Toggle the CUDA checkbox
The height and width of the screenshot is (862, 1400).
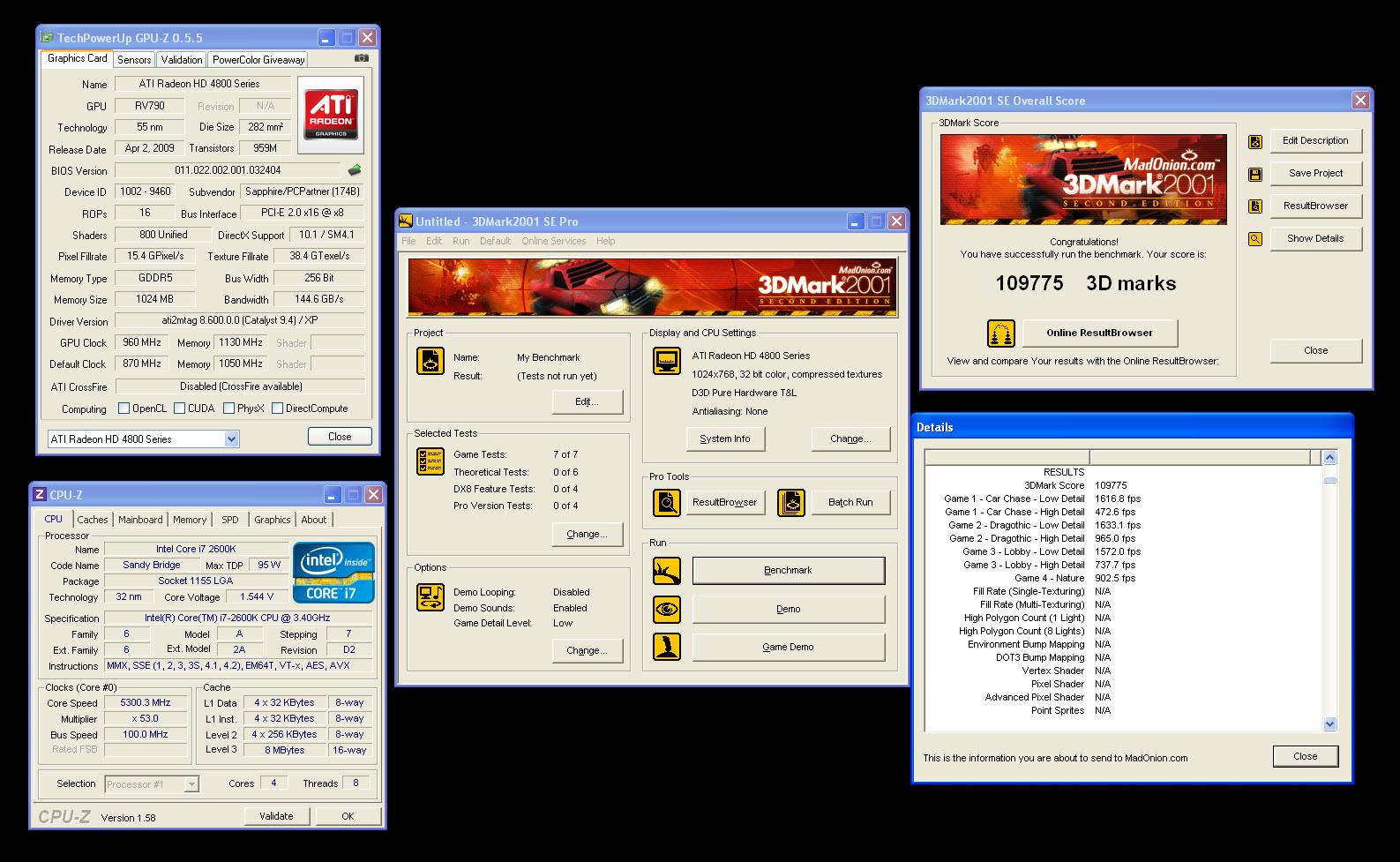[179, 409]
